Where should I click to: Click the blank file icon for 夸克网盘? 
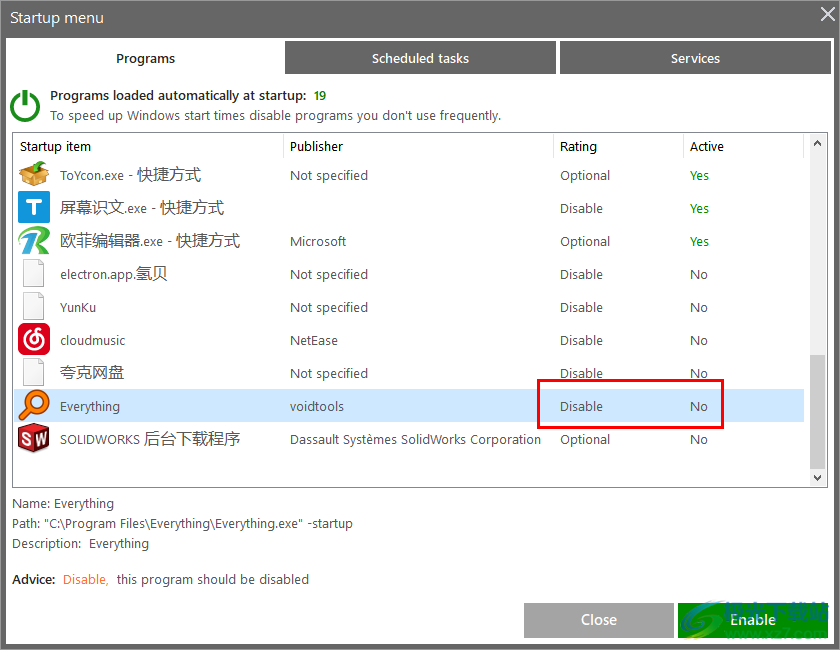tap(33, 372)
